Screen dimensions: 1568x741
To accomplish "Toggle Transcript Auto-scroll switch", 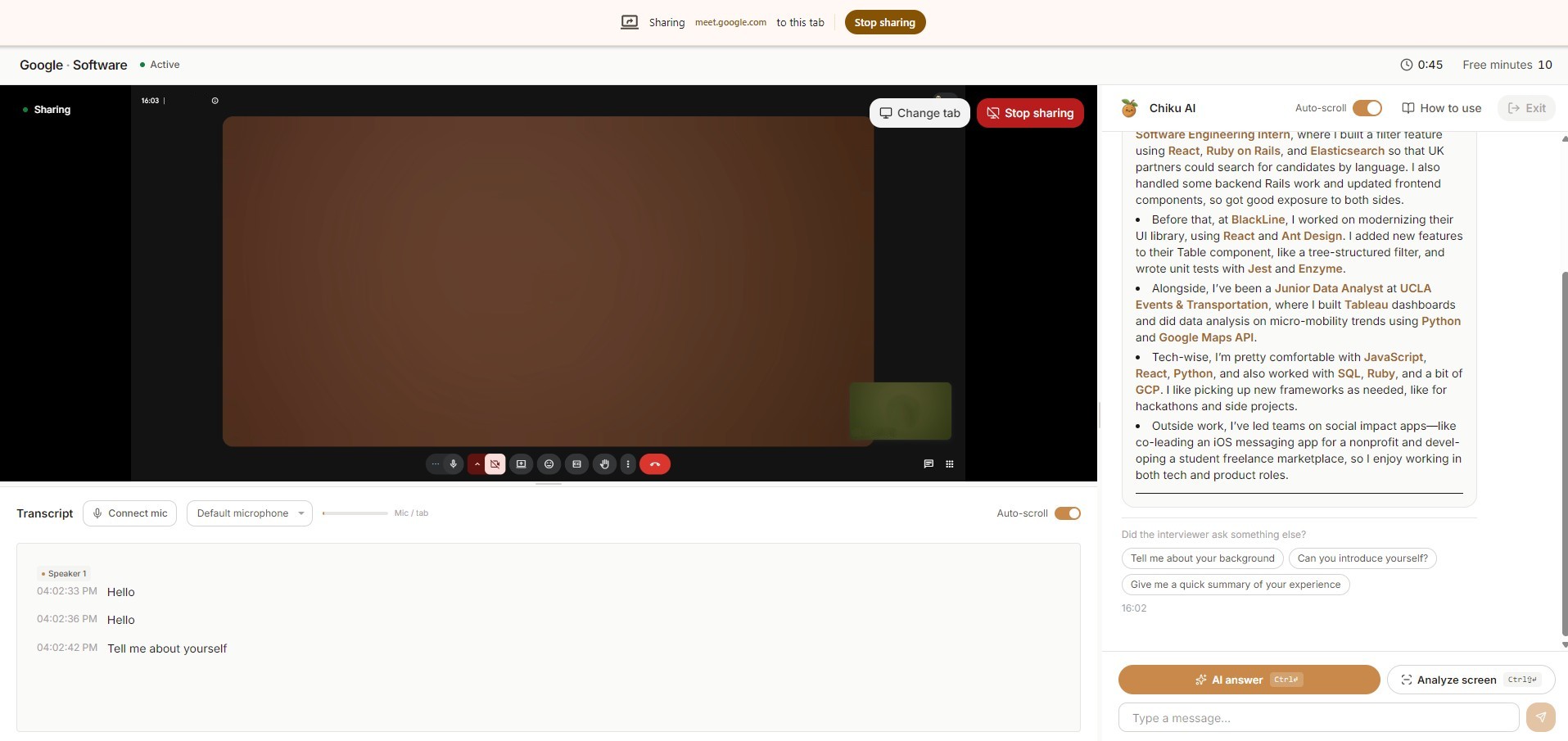I will [1068, 513].
